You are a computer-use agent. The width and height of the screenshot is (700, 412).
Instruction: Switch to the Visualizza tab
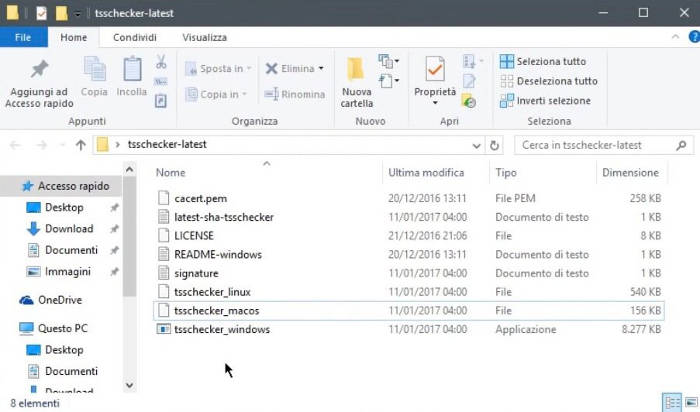pyautogui.click(x=204, y=37)
